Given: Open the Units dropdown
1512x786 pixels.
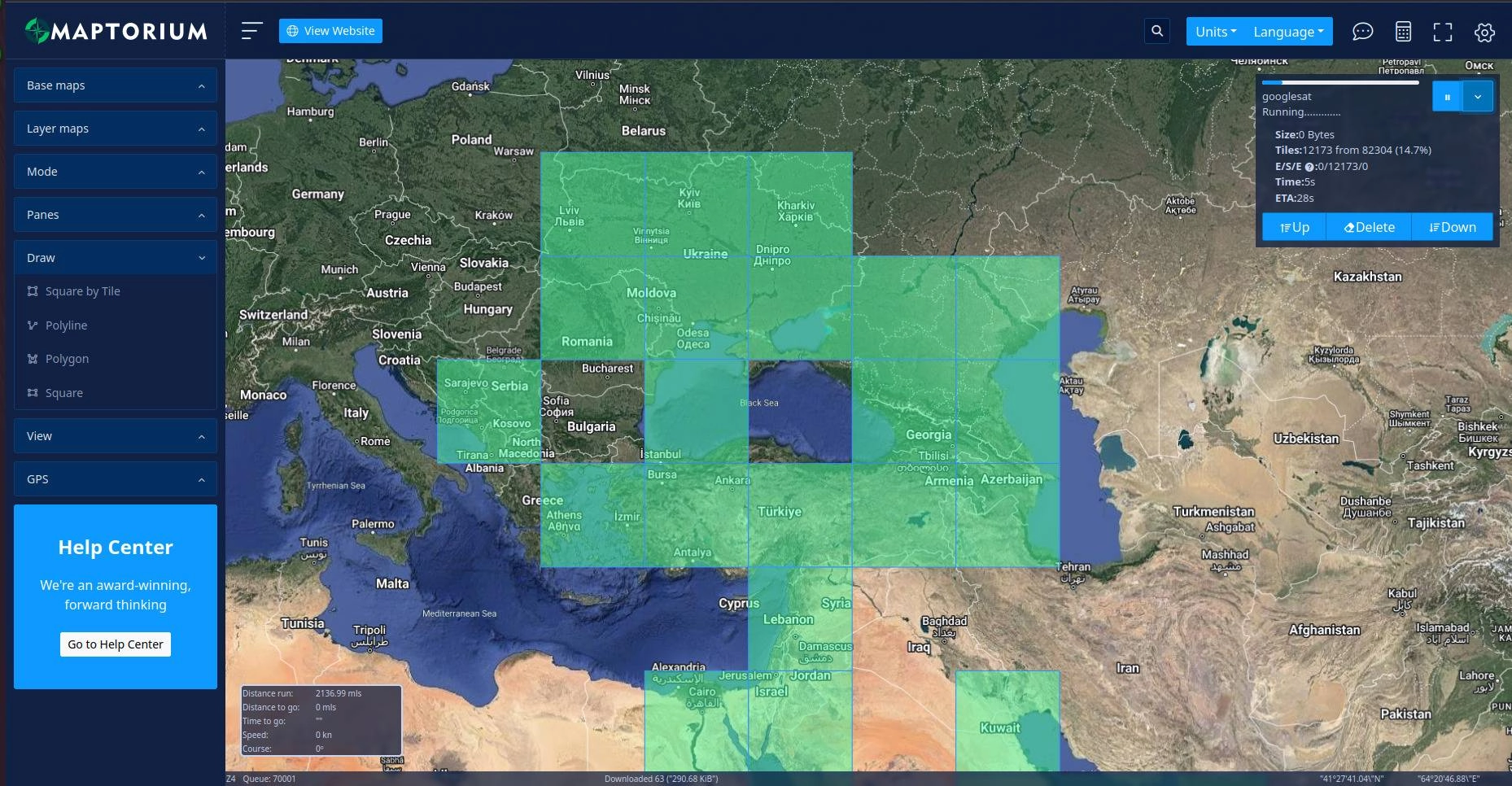Looking at the screenshot, I should tap(1216, 32).
